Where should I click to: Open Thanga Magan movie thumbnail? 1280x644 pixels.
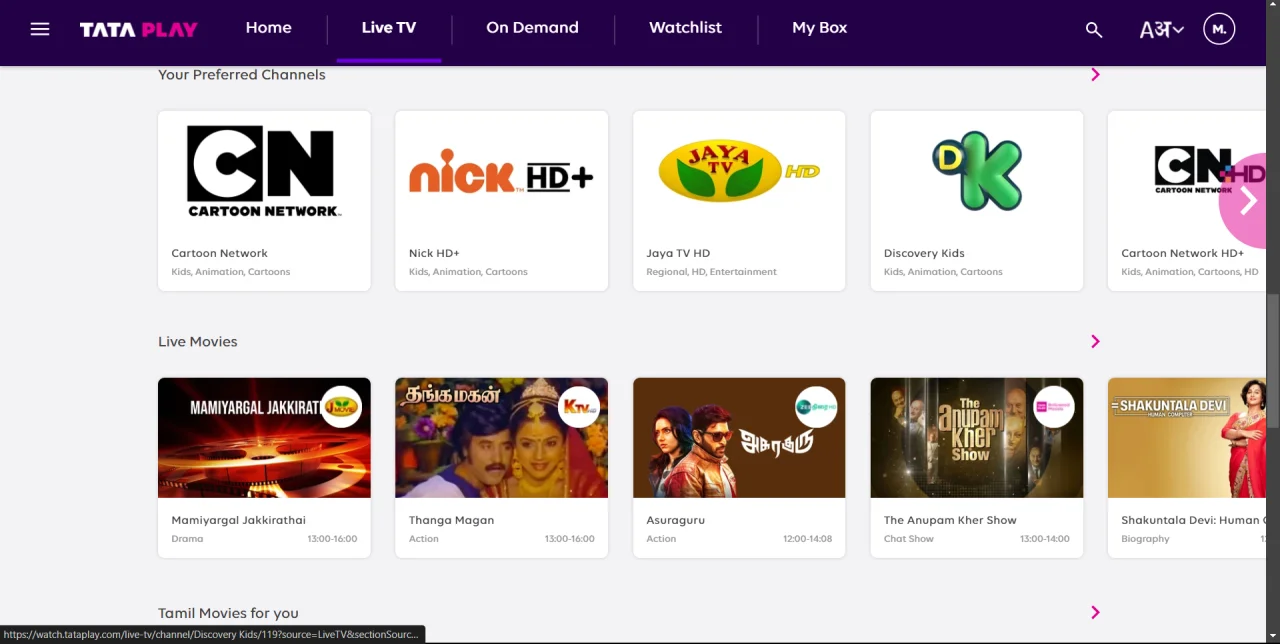coord(501,438)
